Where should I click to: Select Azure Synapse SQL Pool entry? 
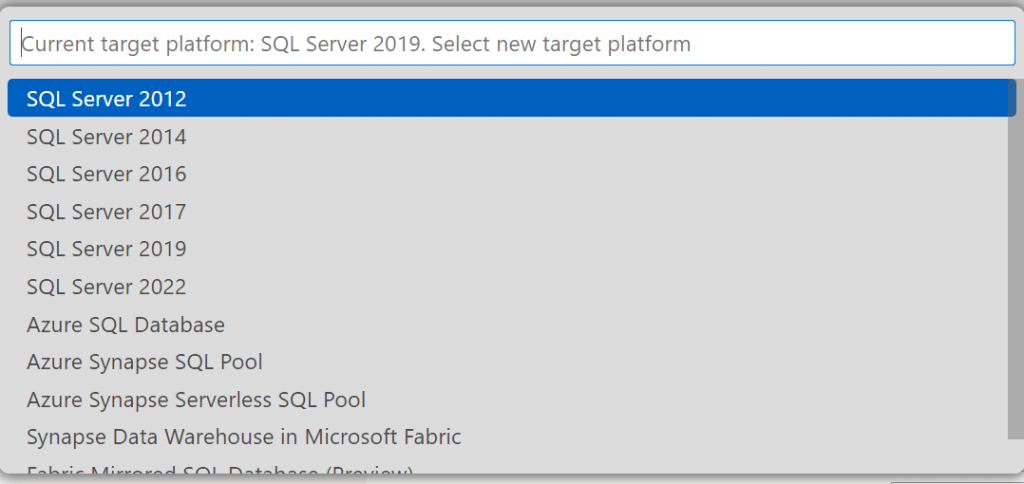[145, 362]
